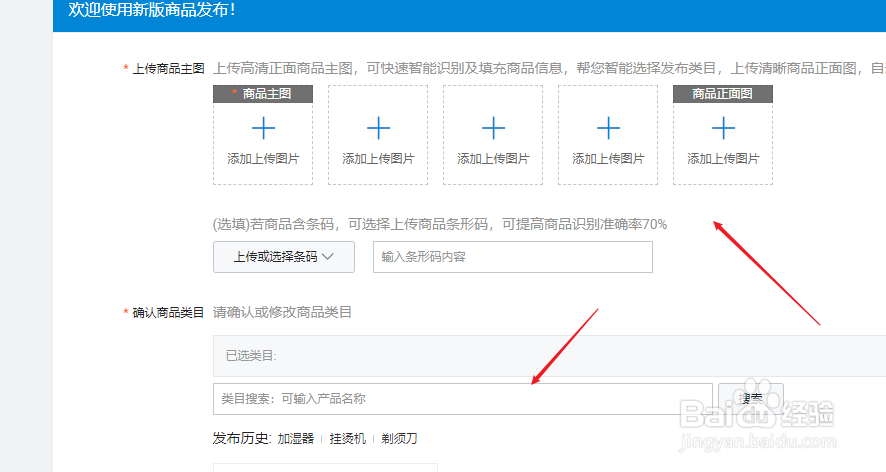Click plus icon in 商品主图 upload box

263,128
